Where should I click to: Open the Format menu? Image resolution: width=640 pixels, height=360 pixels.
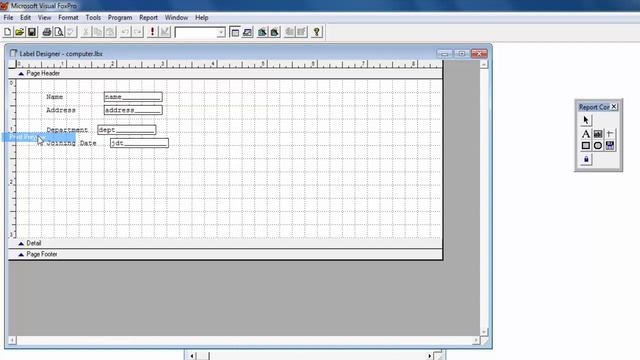[x=68, y=18]
